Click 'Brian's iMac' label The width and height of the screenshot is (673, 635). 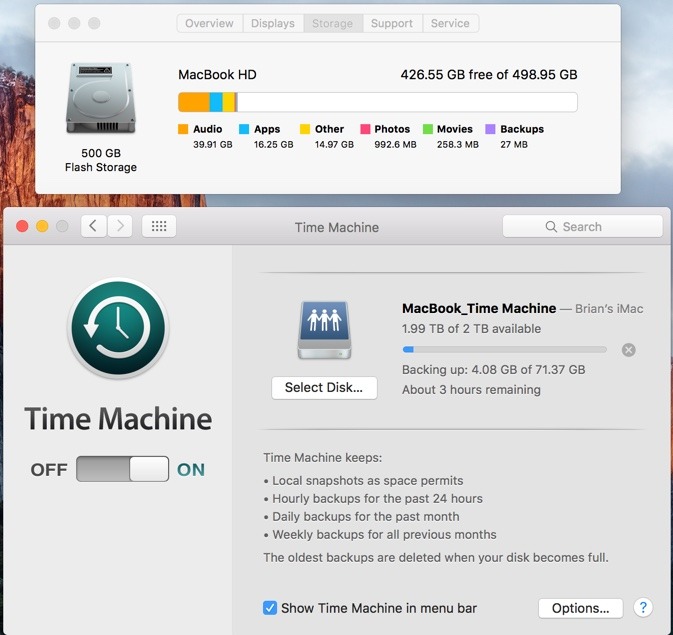click(x=609, y=309)
